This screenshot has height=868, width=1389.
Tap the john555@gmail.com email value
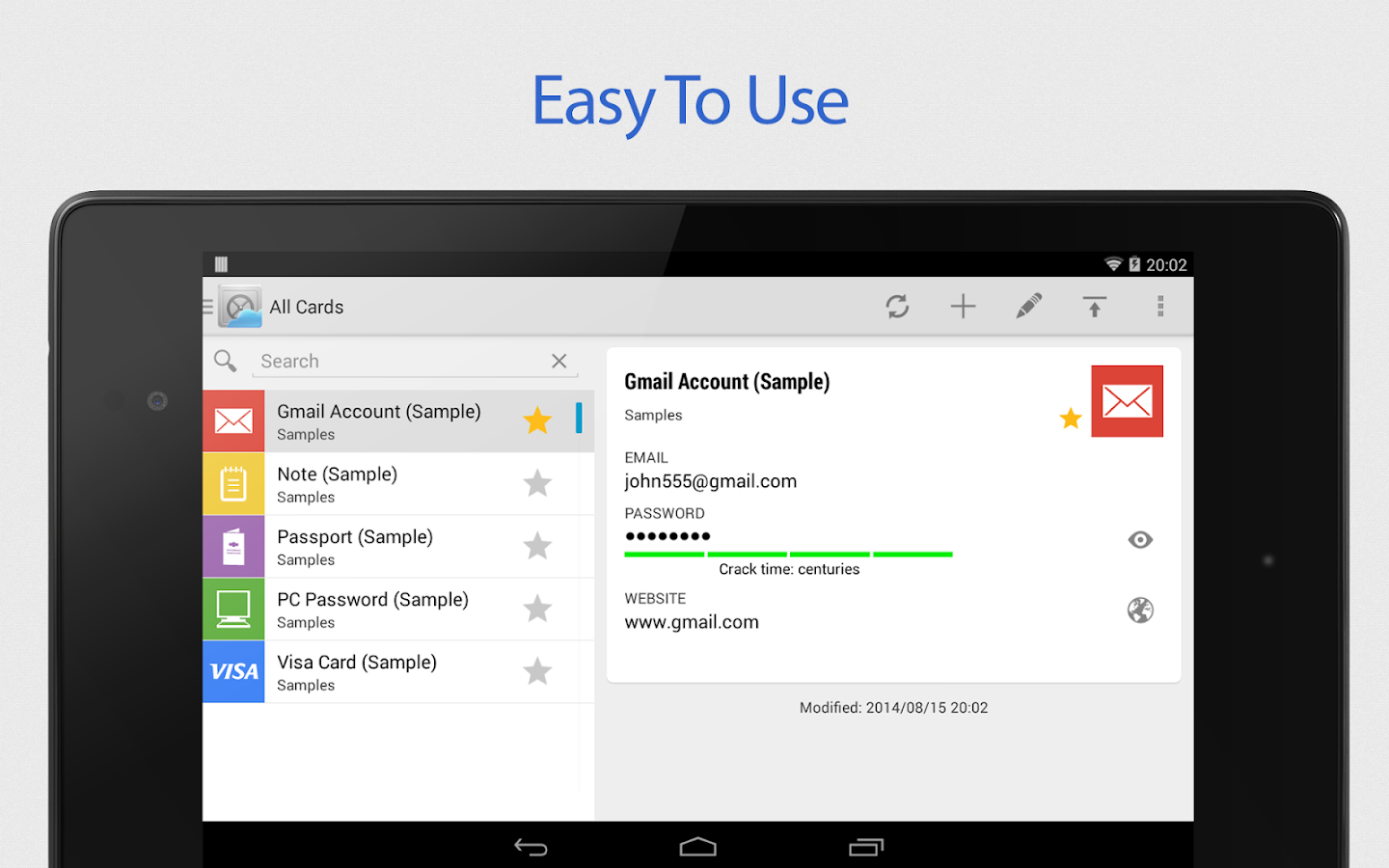point(711,481)
